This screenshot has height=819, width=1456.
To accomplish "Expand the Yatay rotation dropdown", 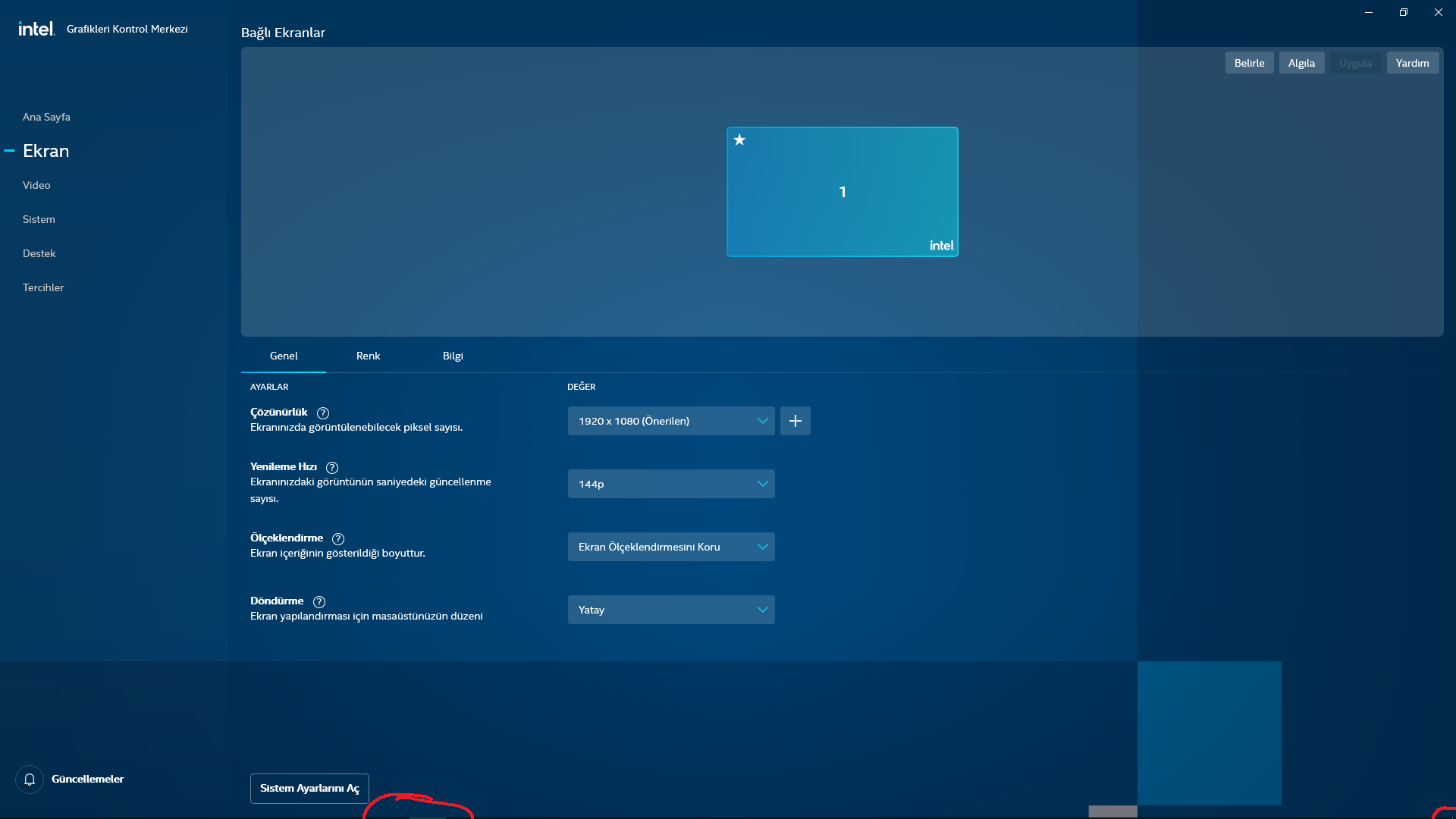I will pos(670,610).
